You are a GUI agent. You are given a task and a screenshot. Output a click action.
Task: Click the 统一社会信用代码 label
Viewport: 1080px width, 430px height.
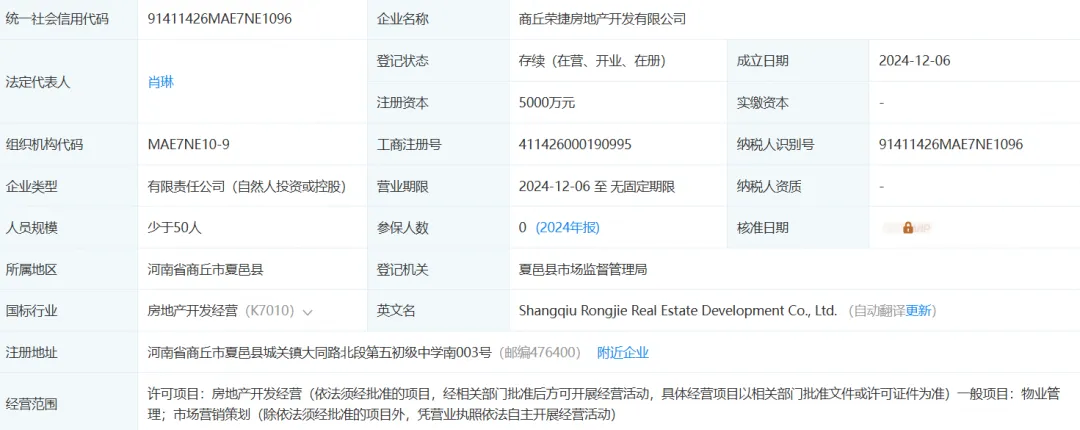(x=56, y=19)
